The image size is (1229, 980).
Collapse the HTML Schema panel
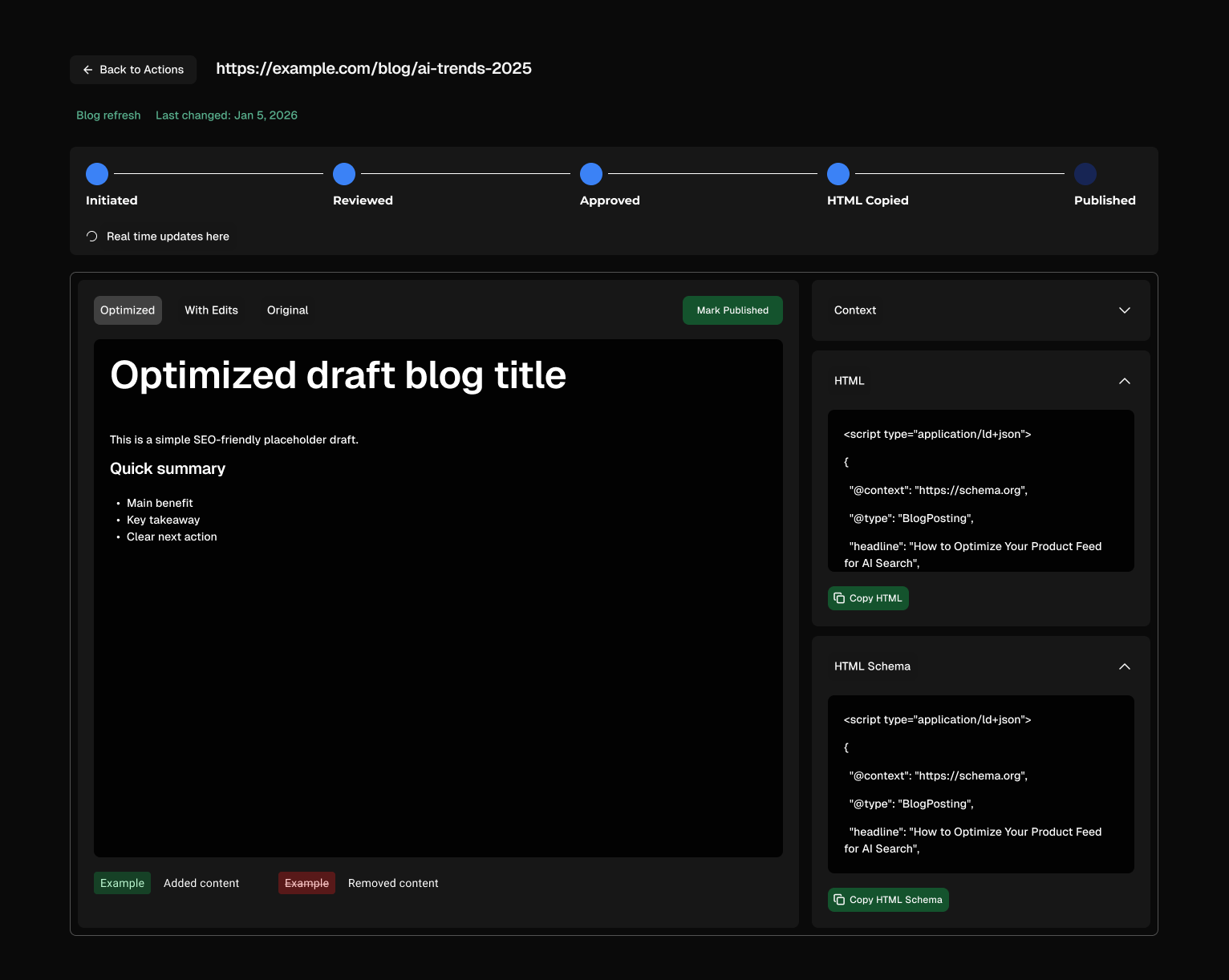[x=1125, y=666]
